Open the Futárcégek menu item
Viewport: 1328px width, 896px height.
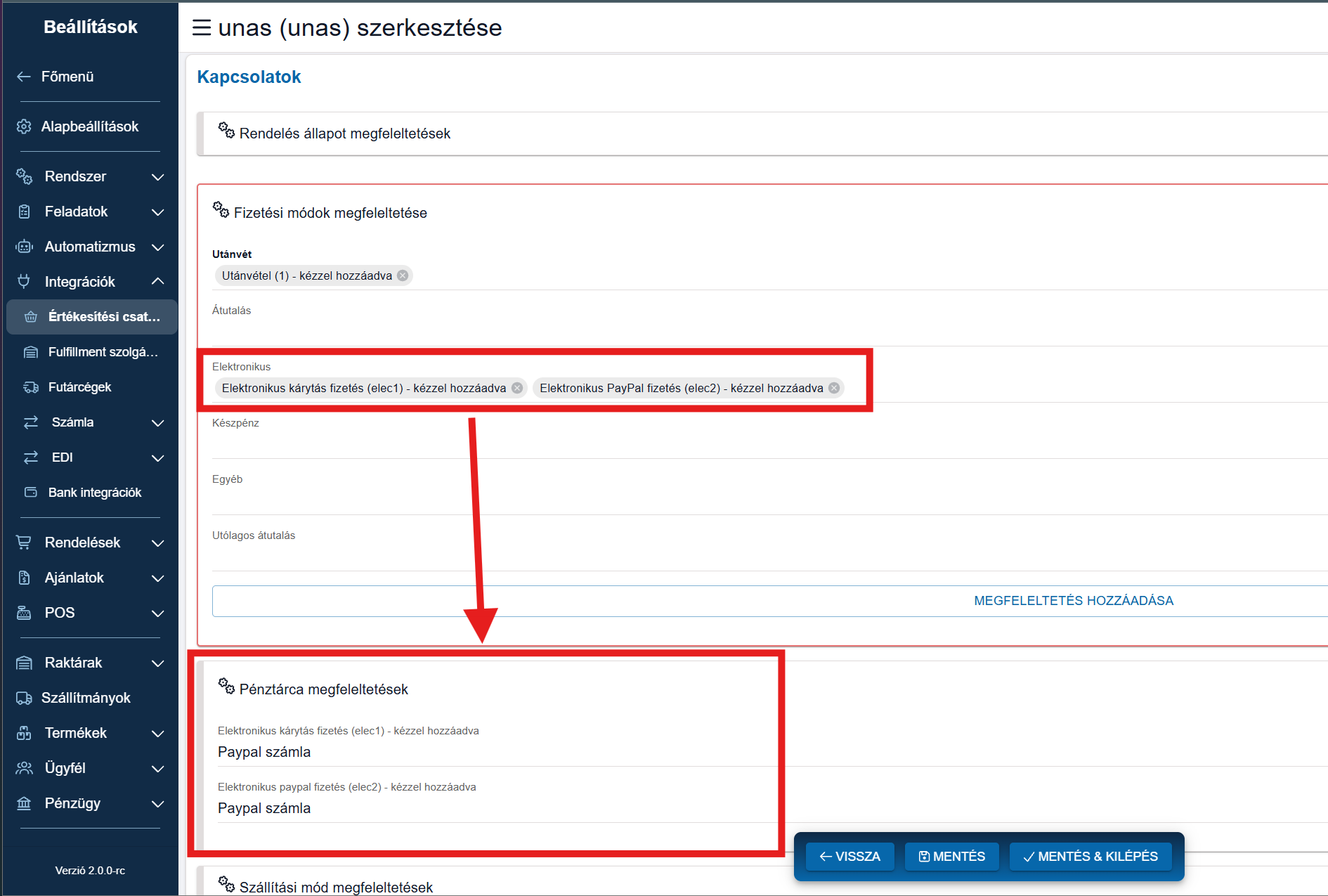(x=79, y=387)
